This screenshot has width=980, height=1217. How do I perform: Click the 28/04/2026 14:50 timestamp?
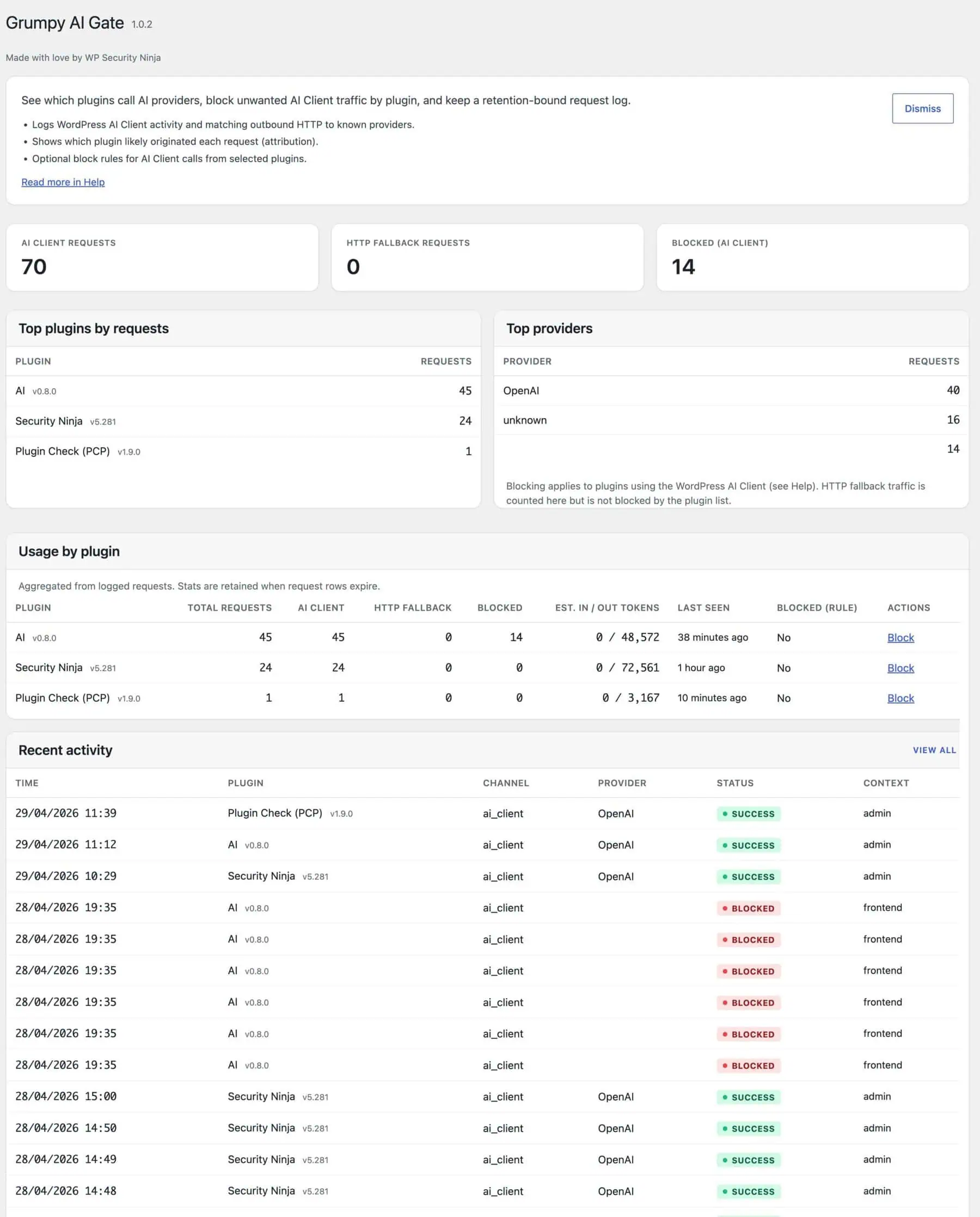[x=66, y=1128]
